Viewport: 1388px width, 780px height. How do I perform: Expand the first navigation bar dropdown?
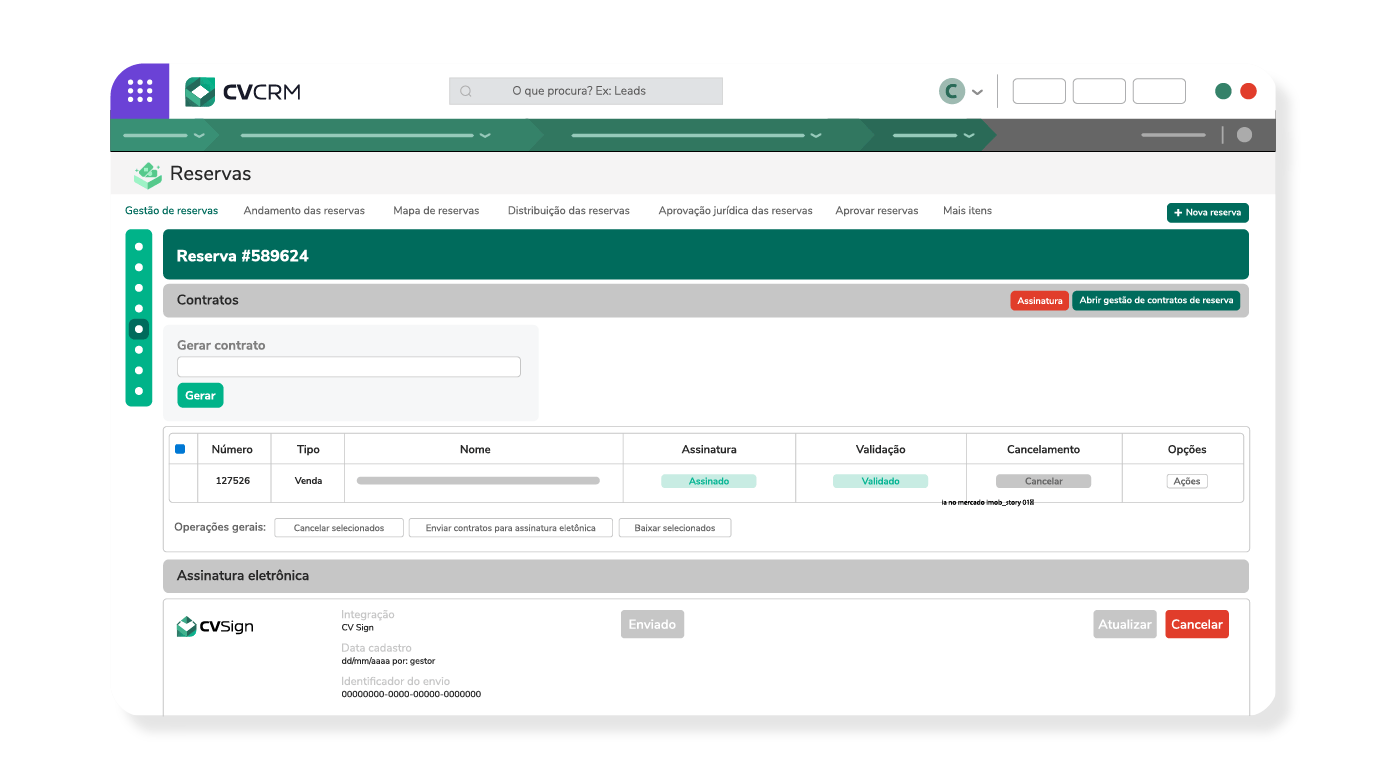(x=199, y=135)
